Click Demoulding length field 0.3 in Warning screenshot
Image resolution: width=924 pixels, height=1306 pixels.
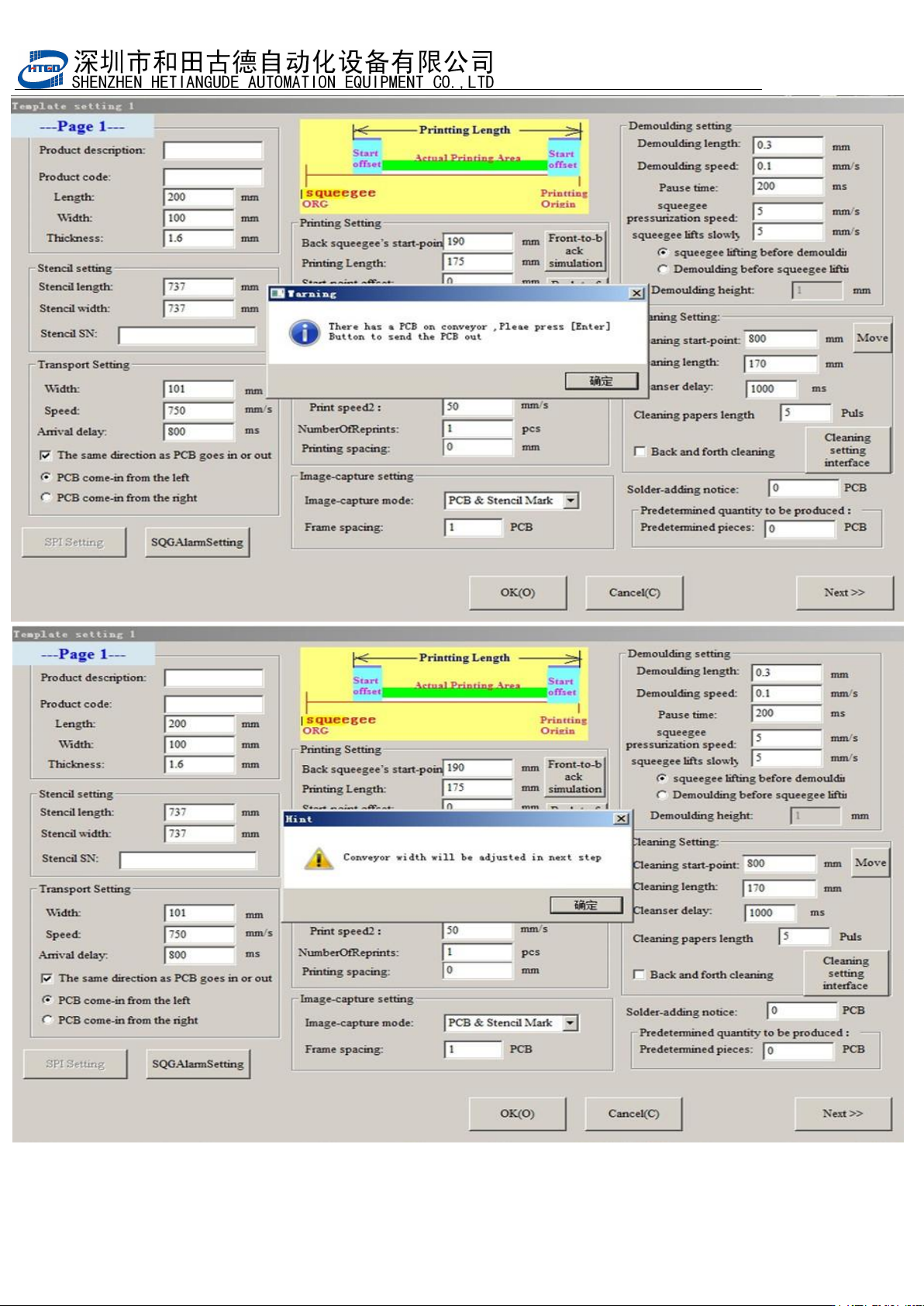tap(788, 145)
